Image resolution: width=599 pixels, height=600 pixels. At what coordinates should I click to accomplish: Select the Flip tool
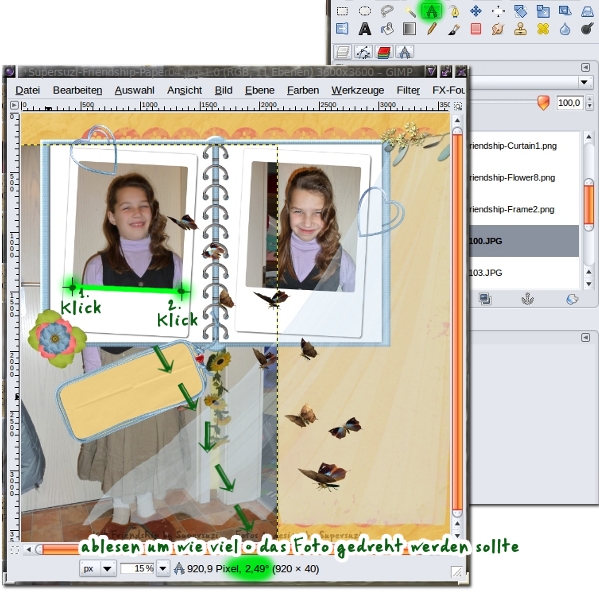342,29
